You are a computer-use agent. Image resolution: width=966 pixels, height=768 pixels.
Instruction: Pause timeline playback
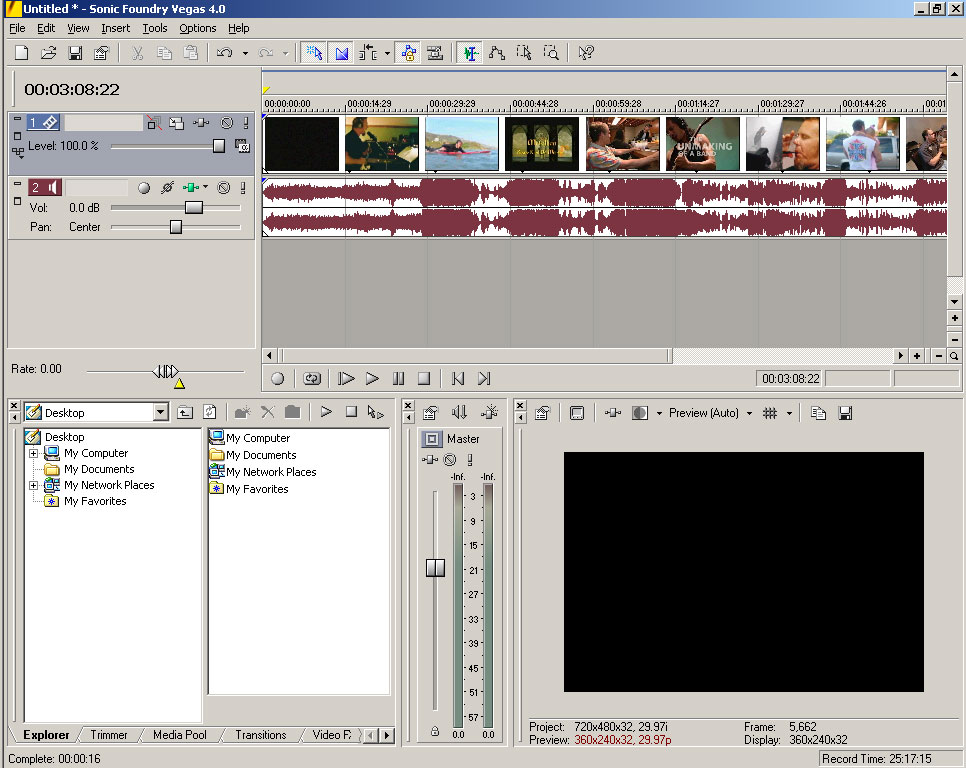pyautogui.click(x=399, y=379)
